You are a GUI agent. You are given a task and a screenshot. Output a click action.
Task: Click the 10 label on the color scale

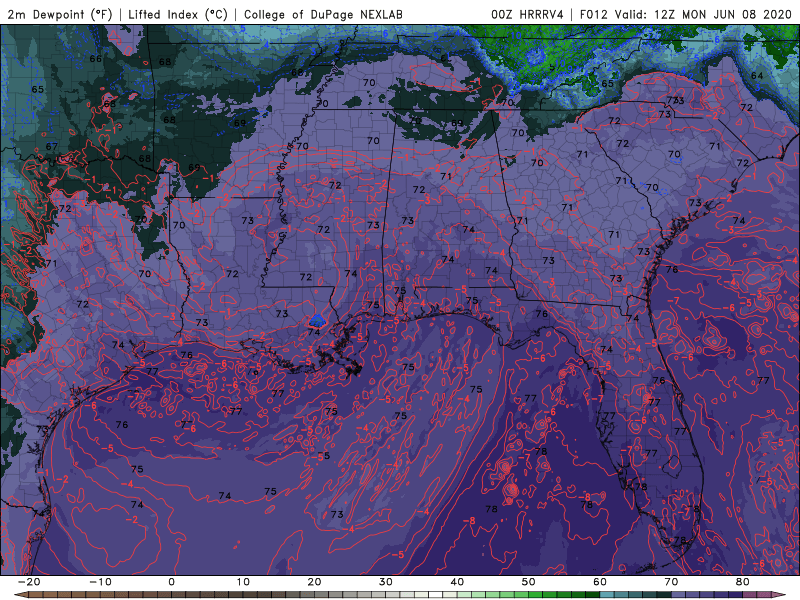click(243, 582)
